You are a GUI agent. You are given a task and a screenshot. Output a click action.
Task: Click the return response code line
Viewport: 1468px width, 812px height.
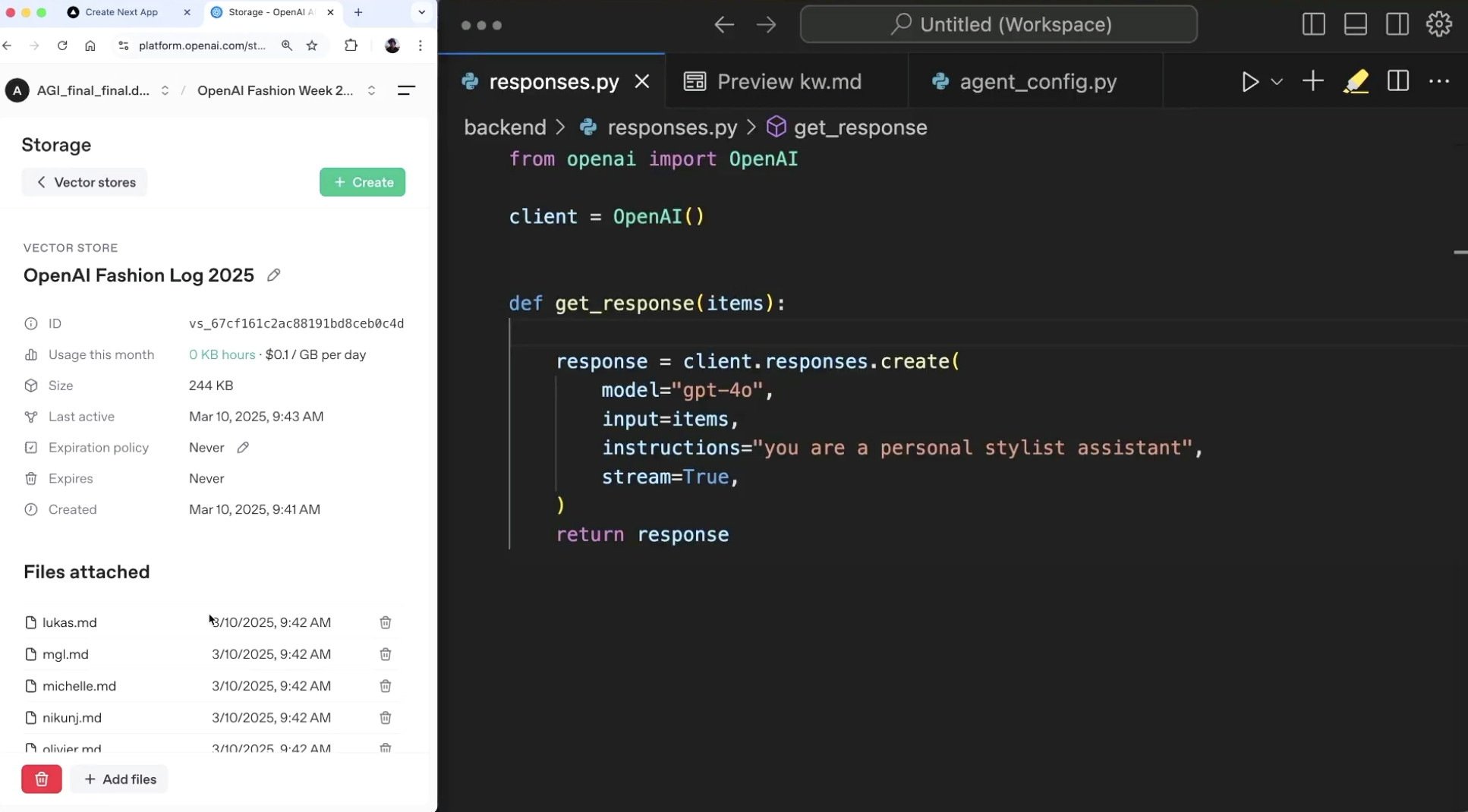point(642,534)
